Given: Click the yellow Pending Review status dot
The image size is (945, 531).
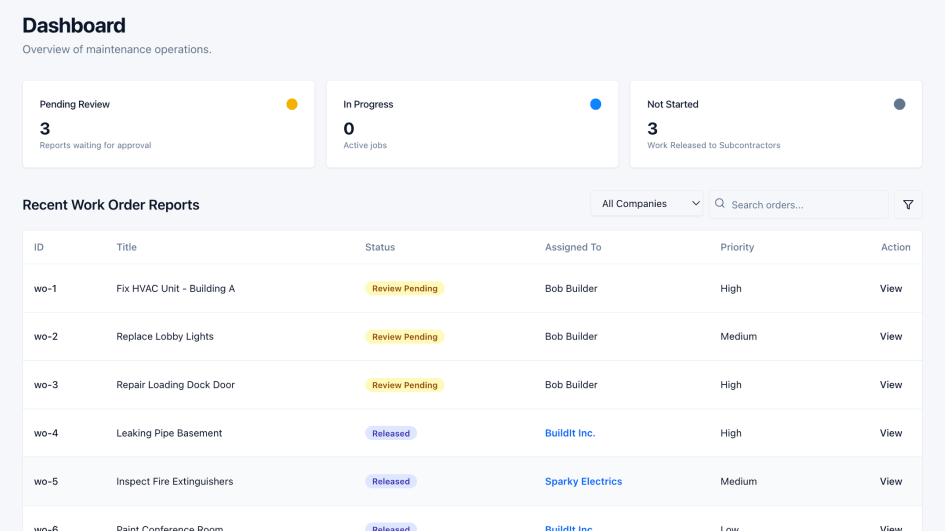Looking at the screenshot, I should coord(292,104).
